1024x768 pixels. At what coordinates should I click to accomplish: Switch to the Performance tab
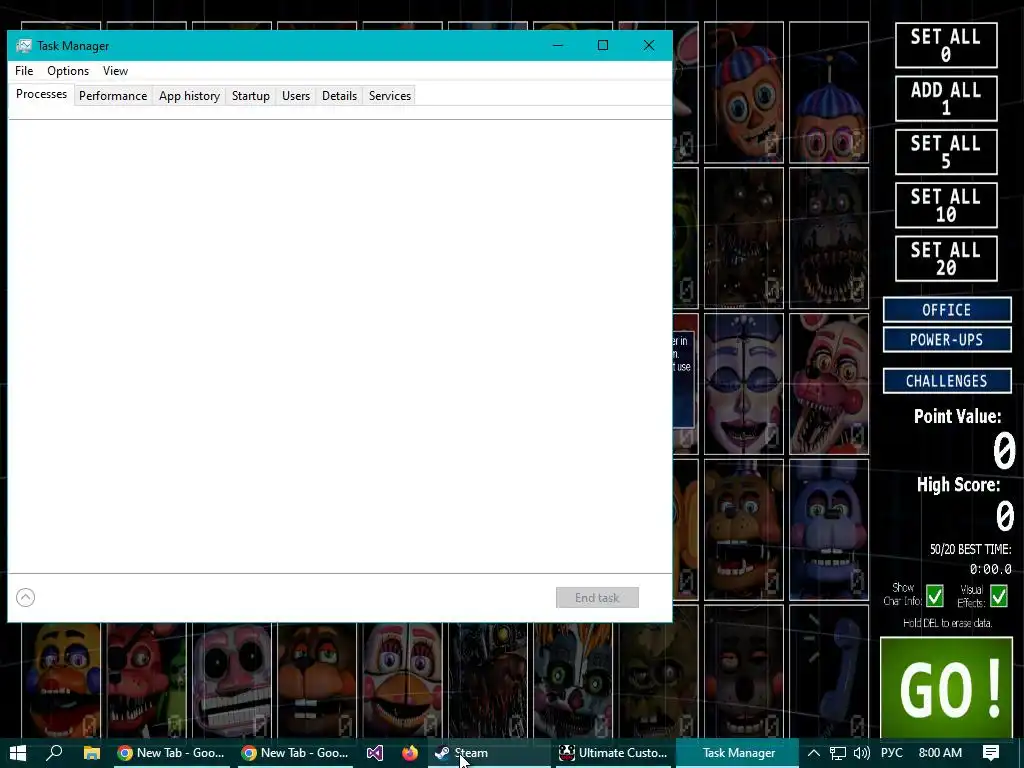click(x=113, y=95)
